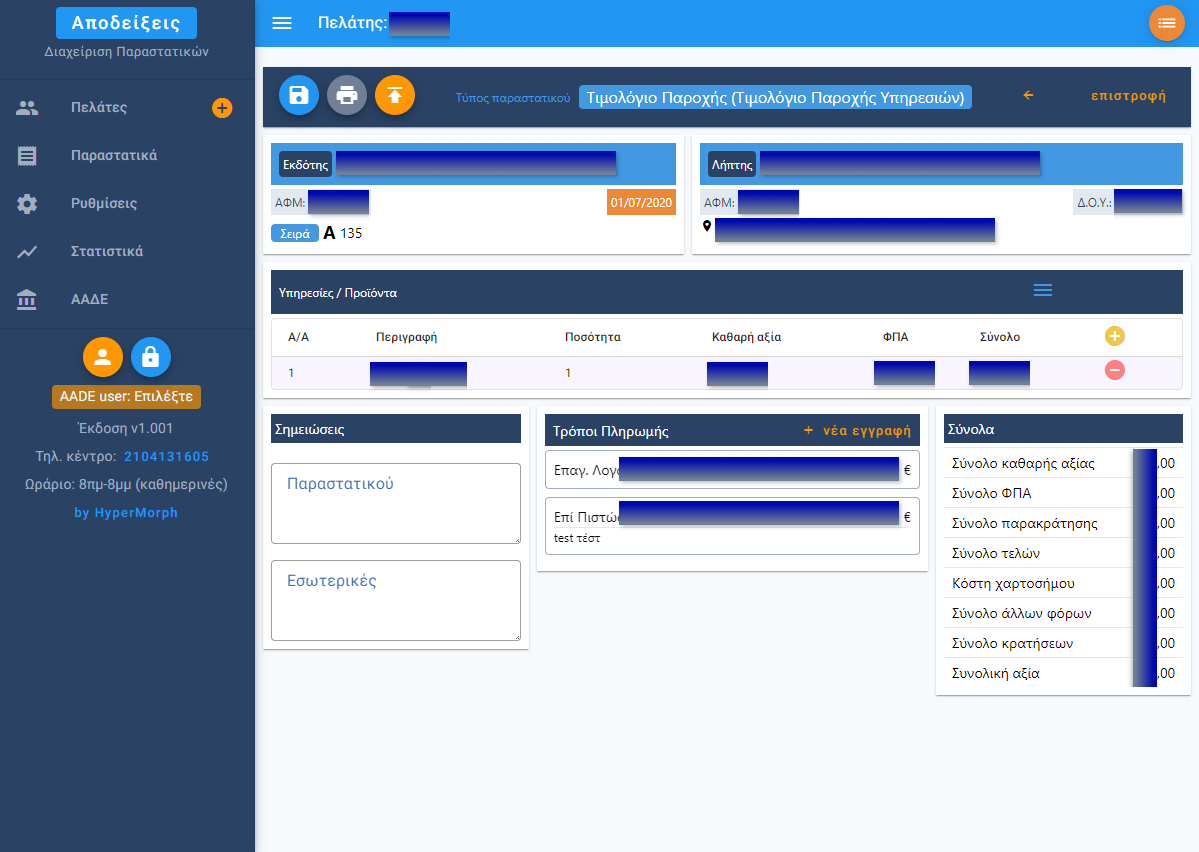This screenshot has height=852, width=1199.
Task: Click the επιστροφή return link
Action: [x=1127, y=96]
